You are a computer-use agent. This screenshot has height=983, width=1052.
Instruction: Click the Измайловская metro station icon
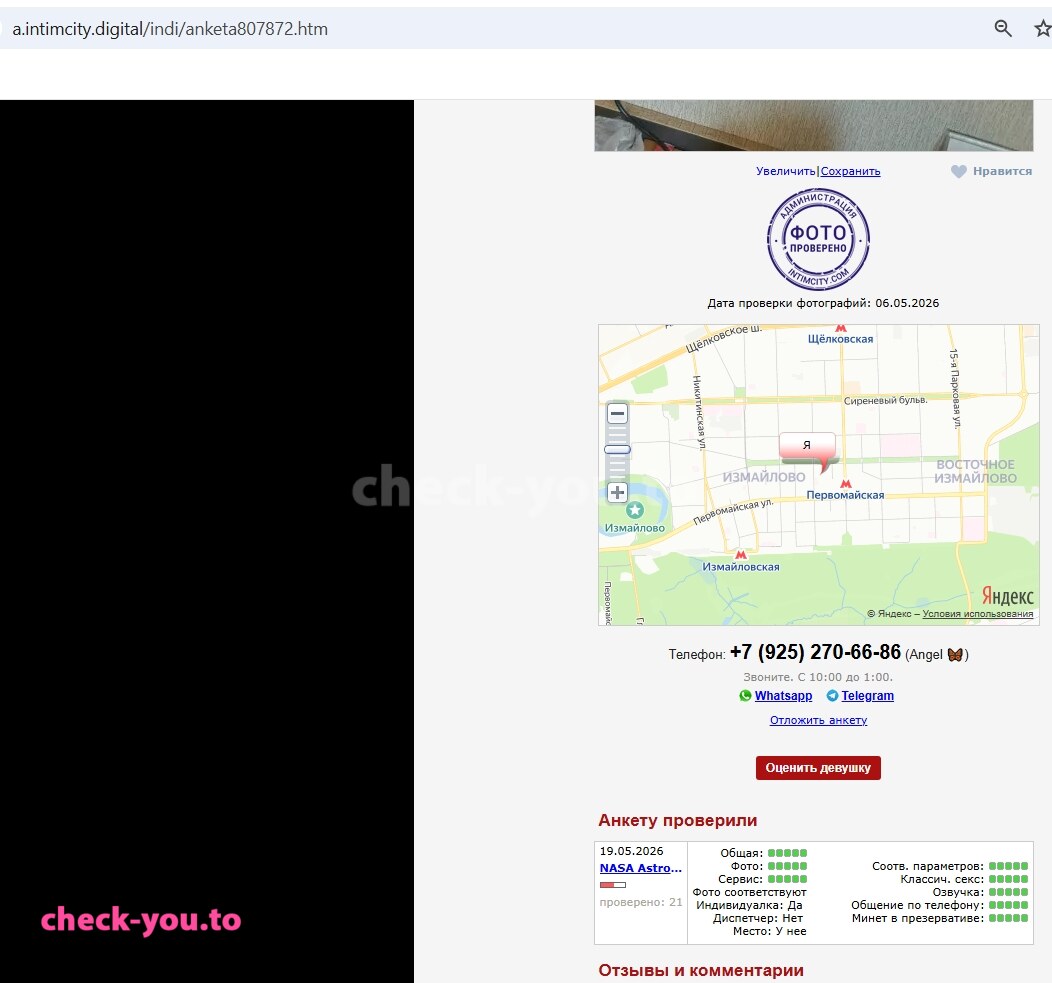point(741,555)
